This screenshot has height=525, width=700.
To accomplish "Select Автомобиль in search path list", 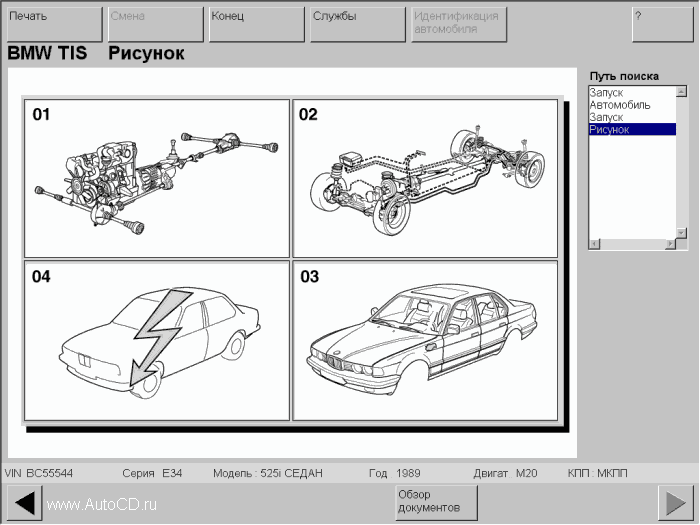I will (632, 105).
